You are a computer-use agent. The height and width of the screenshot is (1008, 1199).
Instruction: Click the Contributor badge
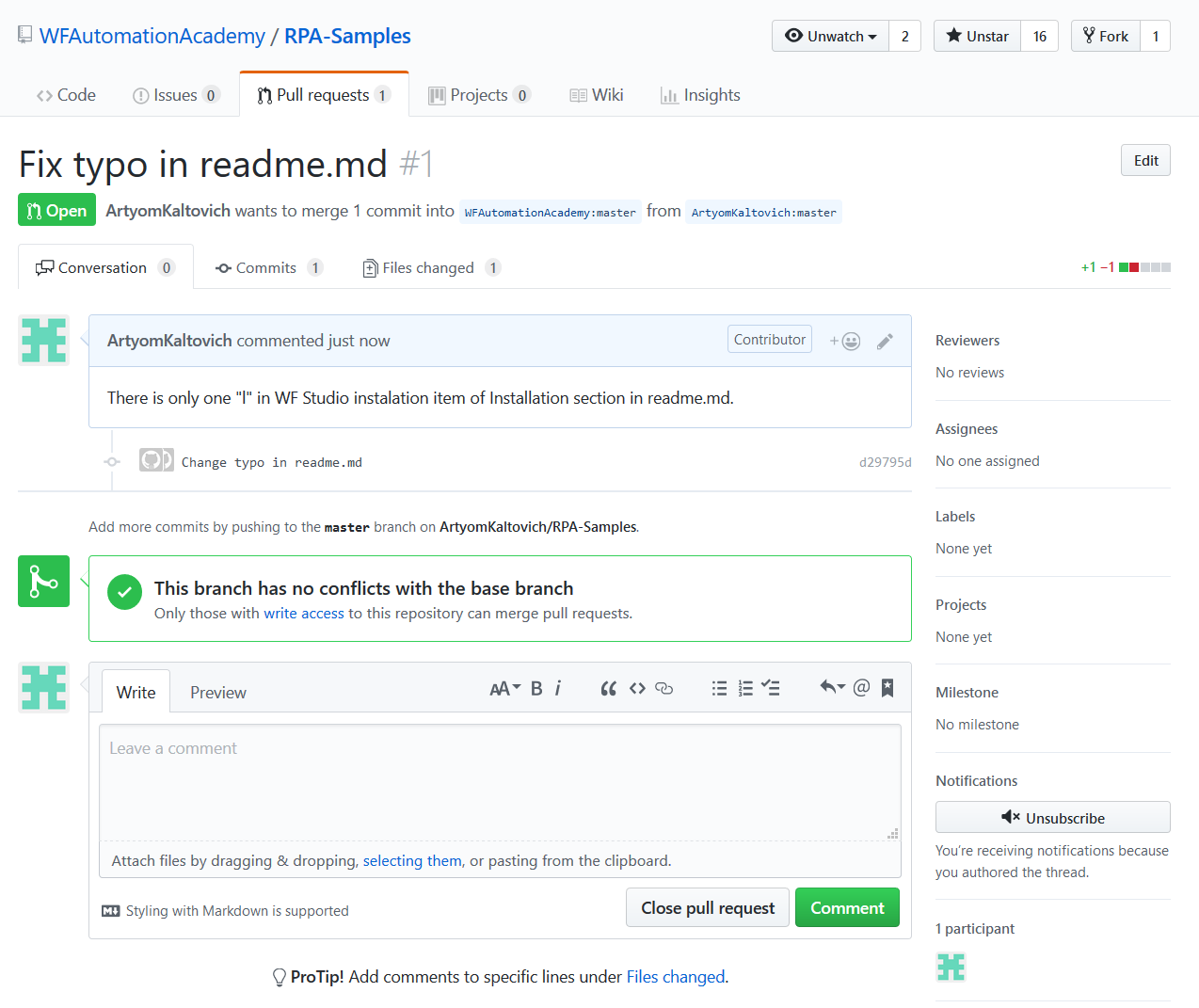[770, 340]
